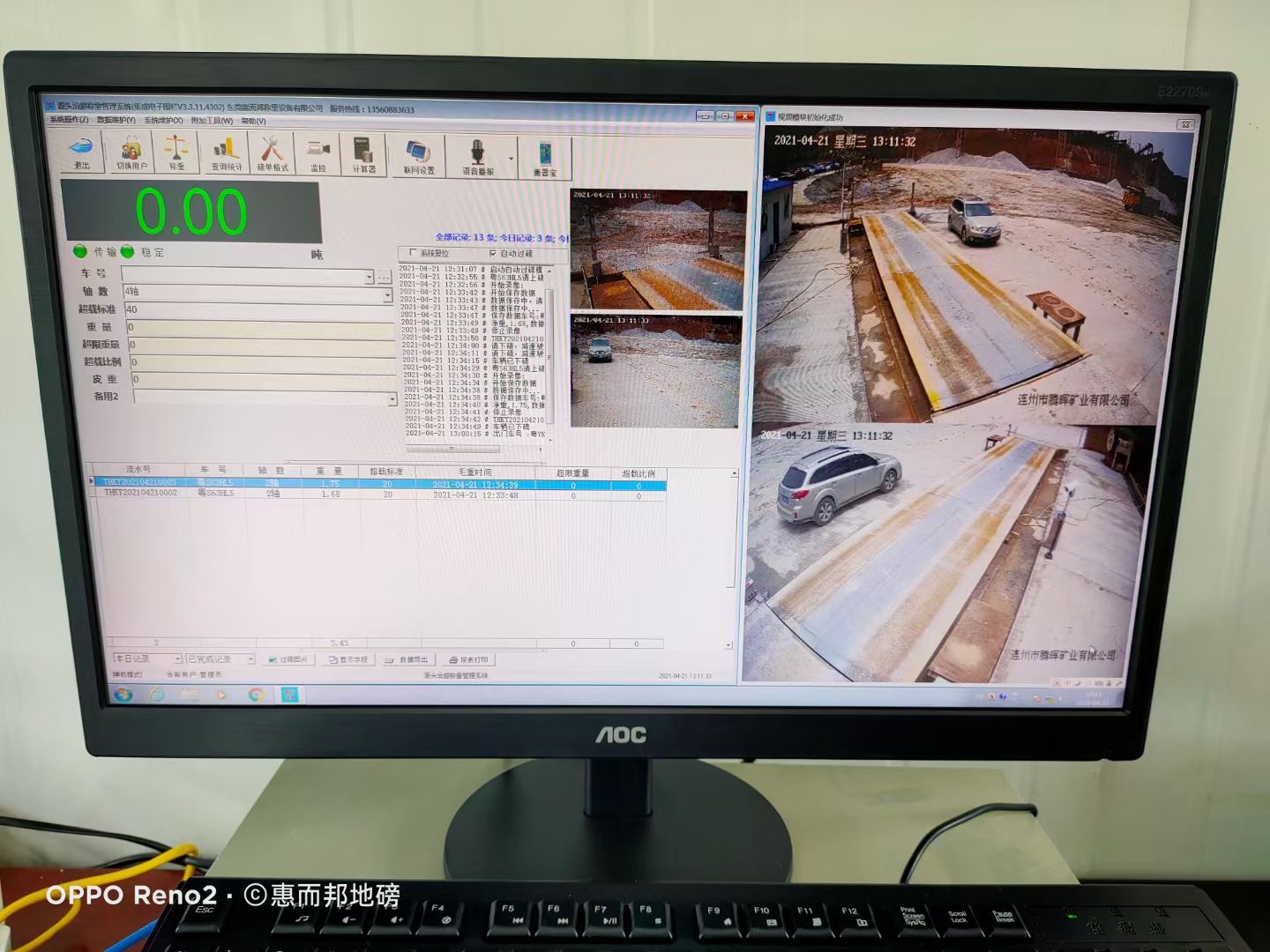The height and width of the screenshot is (952, 1270).
Task: Open the 附加工具(W) menu
Action: point(212,121)
